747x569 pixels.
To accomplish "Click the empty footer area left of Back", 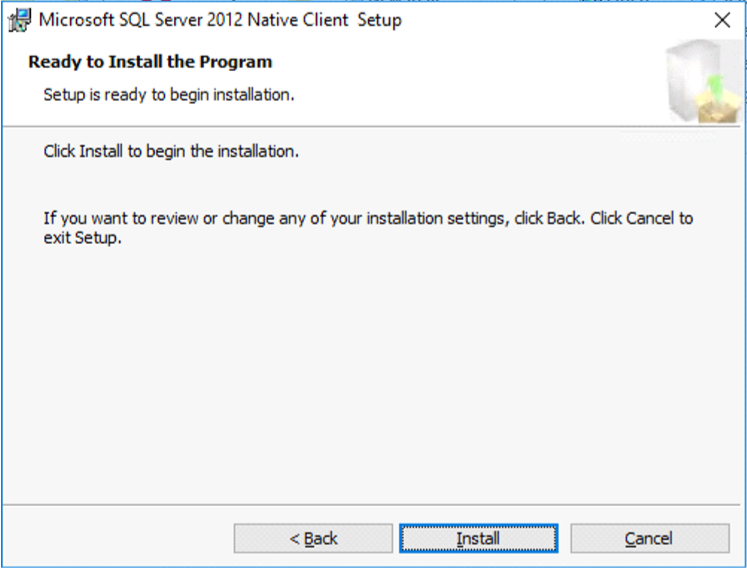I will [x=115, y=538].
